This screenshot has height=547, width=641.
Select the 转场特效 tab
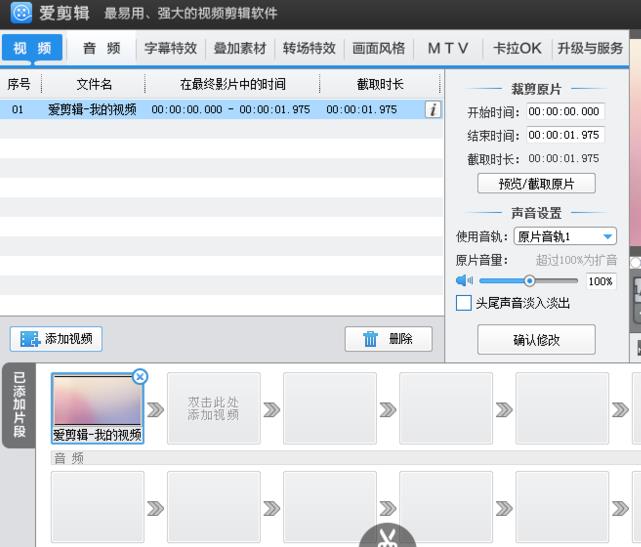tap(309, 48)
